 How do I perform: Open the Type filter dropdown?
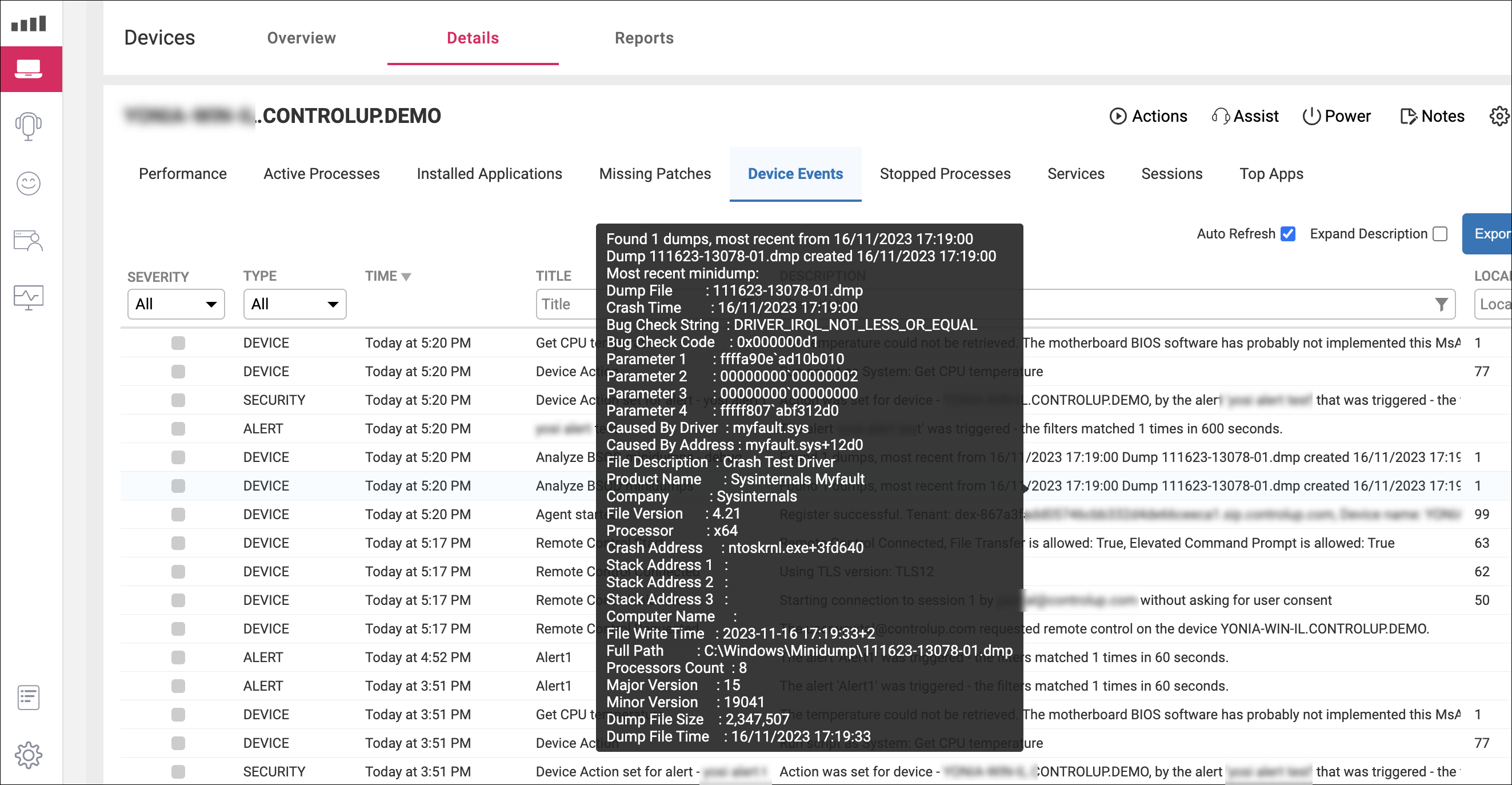(295, 304)
